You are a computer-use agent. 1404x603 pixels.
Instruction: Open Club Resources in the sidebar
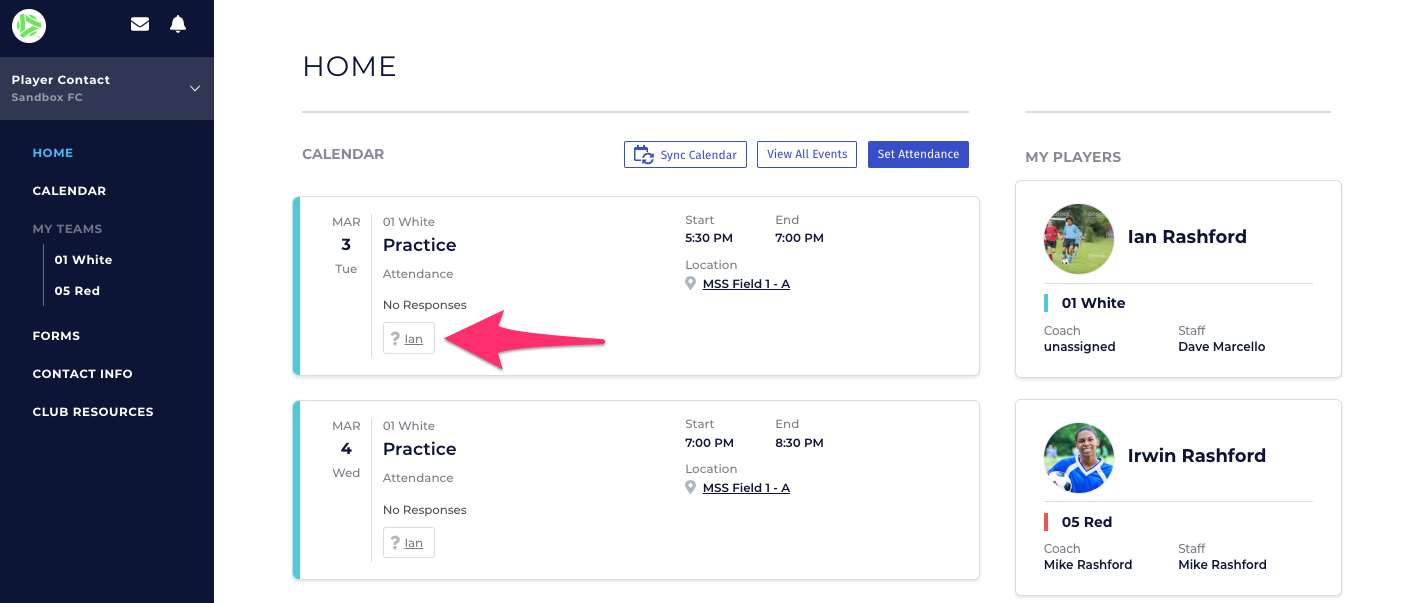(93, 412)
